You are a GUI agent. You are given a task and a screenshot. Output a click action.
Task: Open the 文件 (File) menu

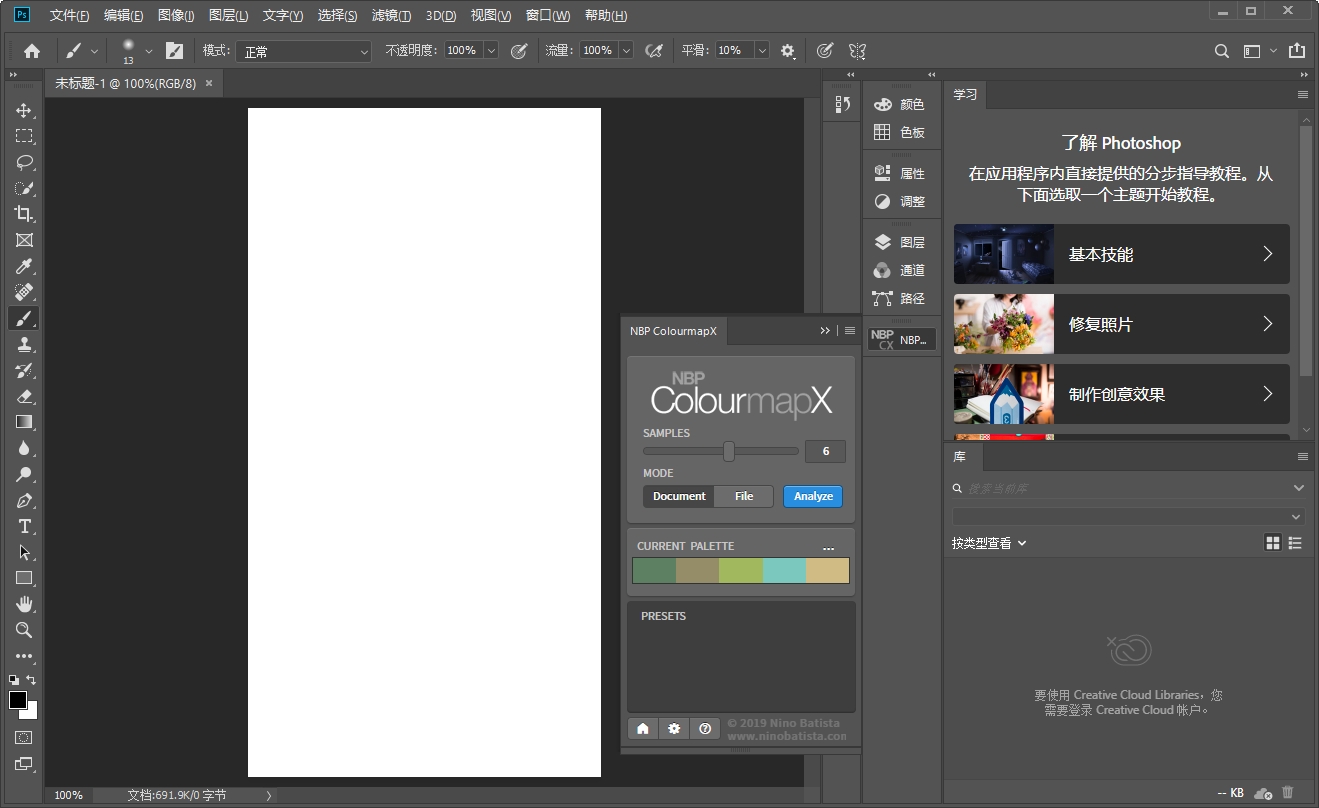point(69,16)
